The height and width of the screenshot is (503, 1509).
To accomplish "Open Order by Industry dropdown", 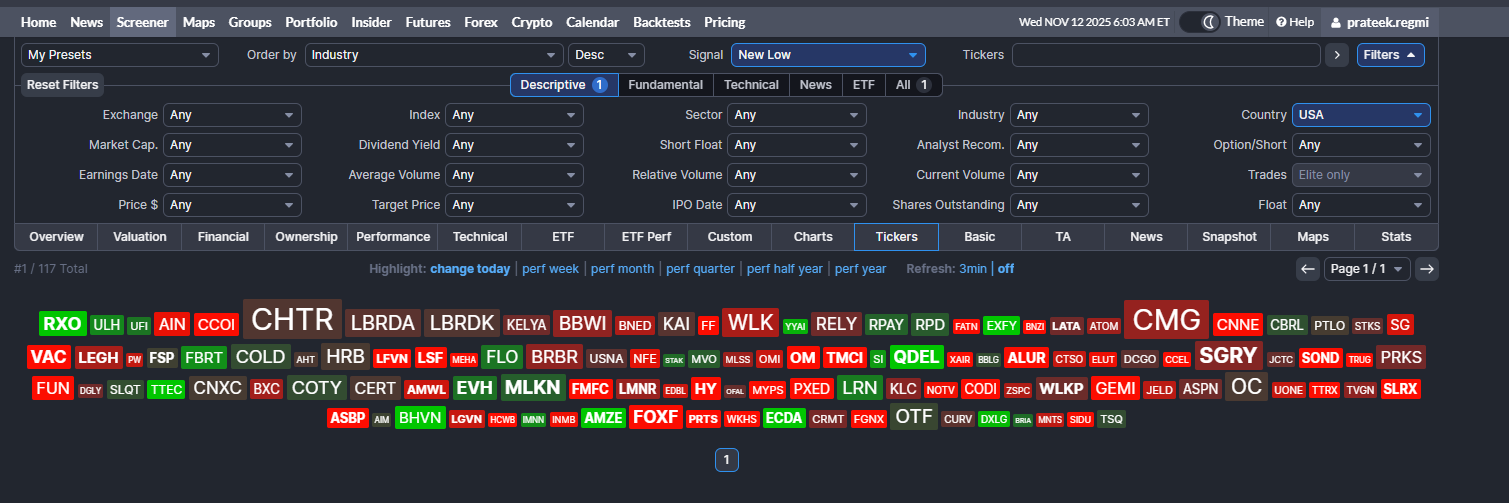I will 434,55.
